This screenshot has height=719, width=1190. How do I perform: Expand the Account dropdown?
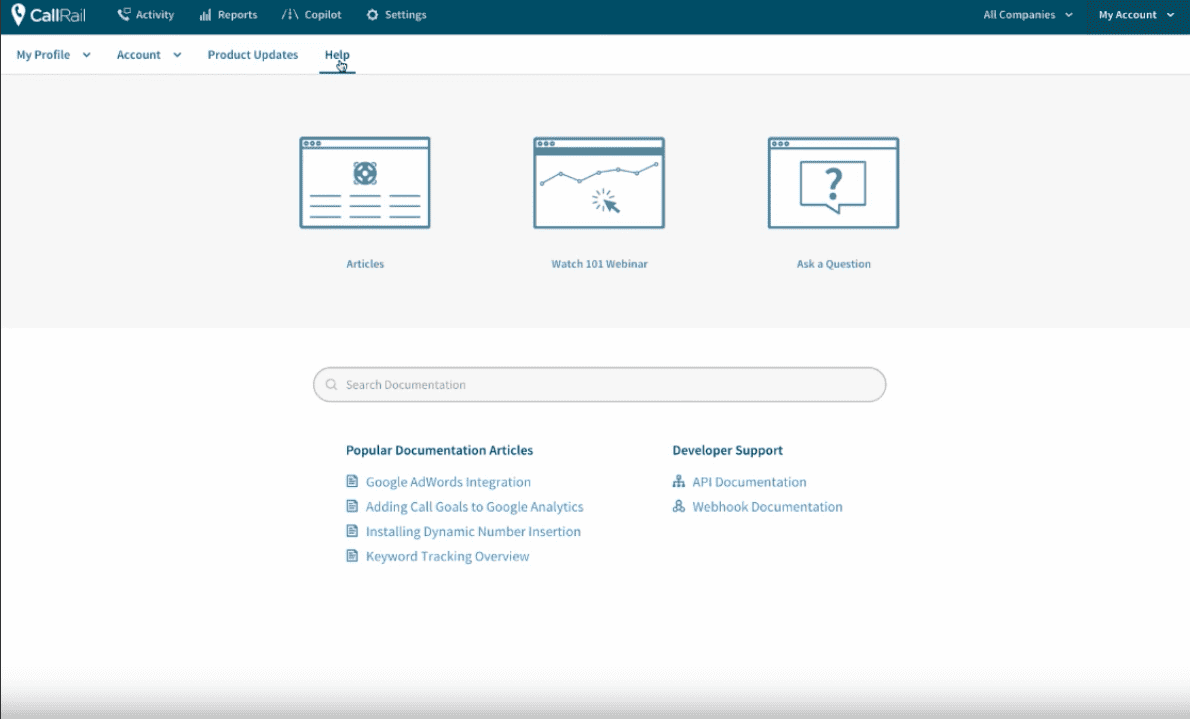point(149,55)
